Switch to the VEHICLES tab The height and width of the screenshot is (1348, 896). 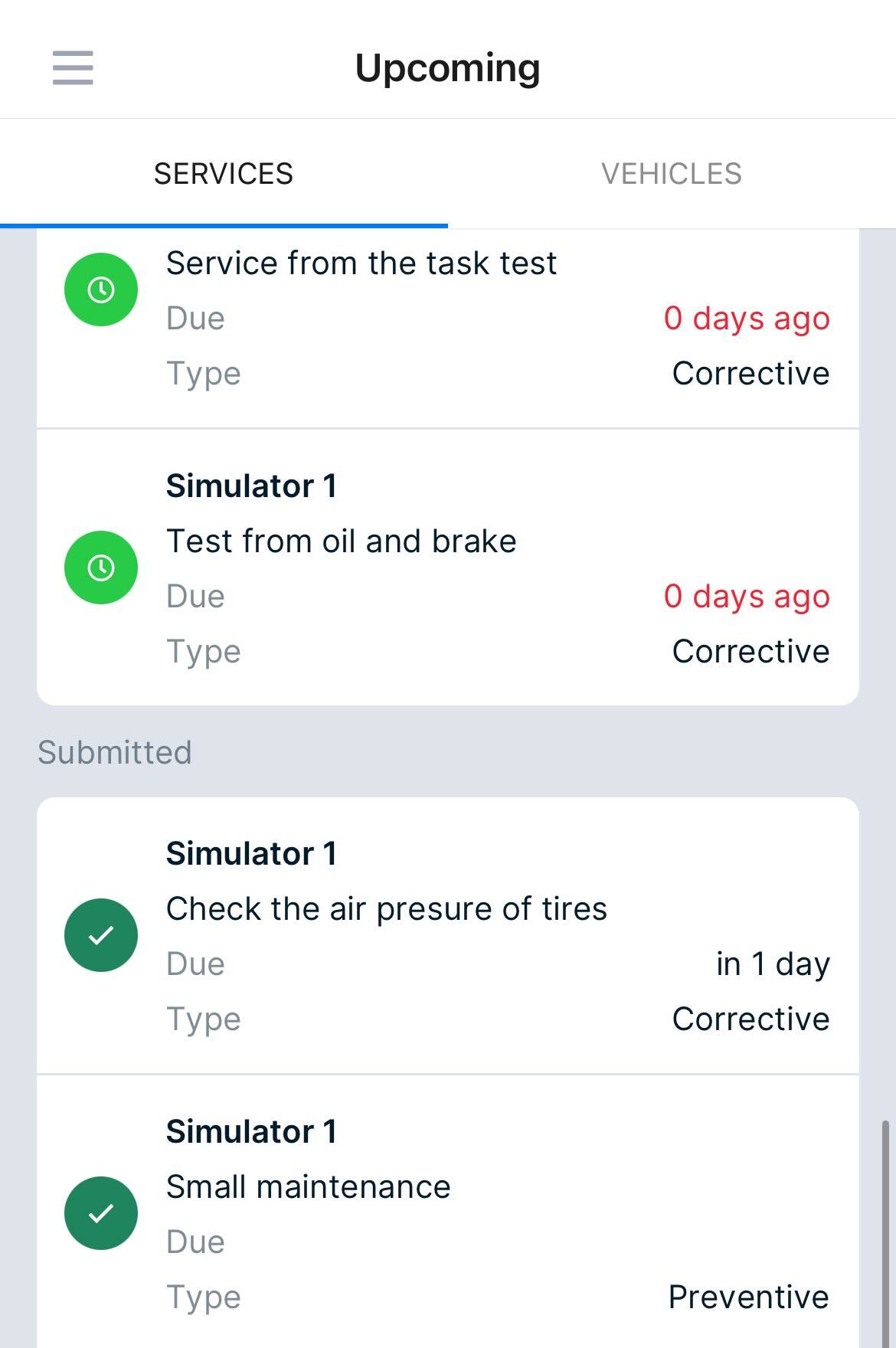[672, 172]
